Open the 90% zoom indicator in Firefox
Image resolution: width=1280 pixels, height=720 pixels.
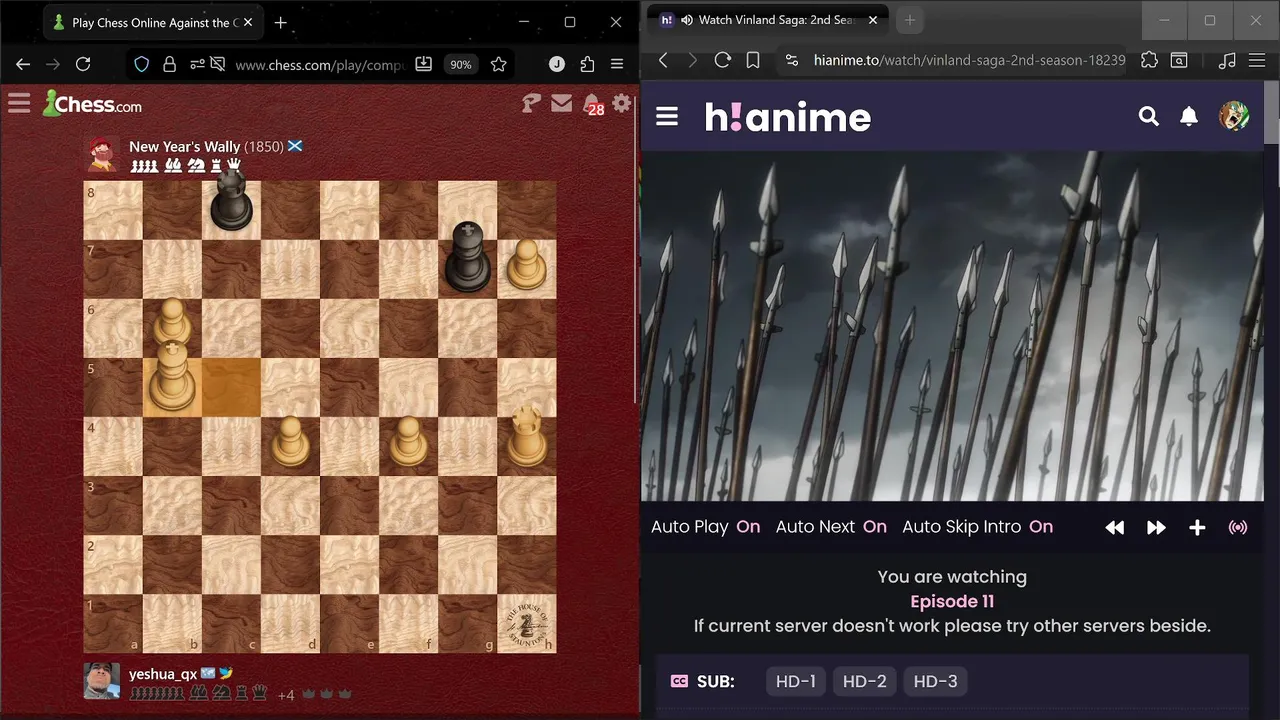(460, 64)
